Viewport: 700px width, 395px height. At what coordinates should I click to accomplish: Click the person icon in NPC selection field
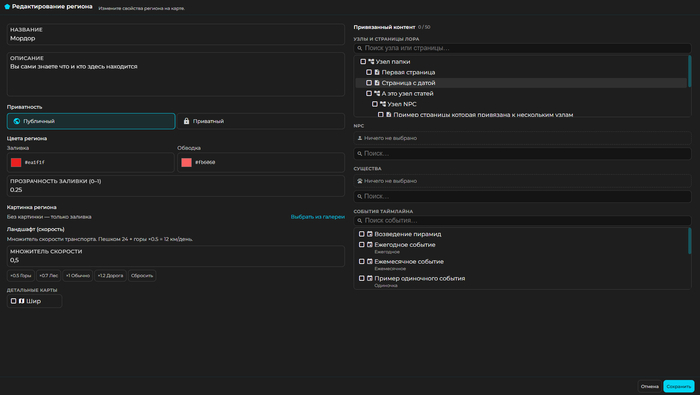(360, 138)
